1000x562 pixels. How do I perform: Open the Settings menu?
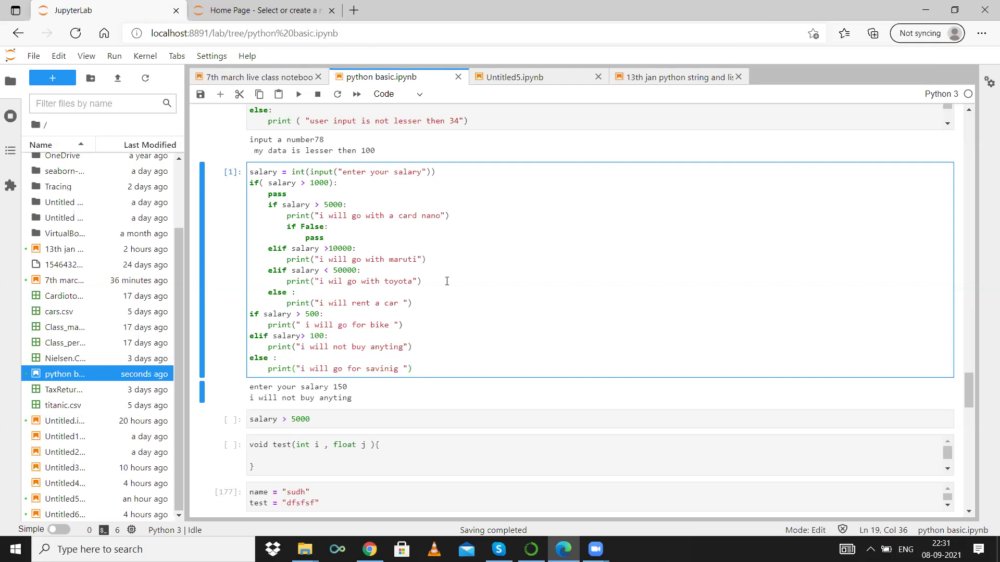211,55
